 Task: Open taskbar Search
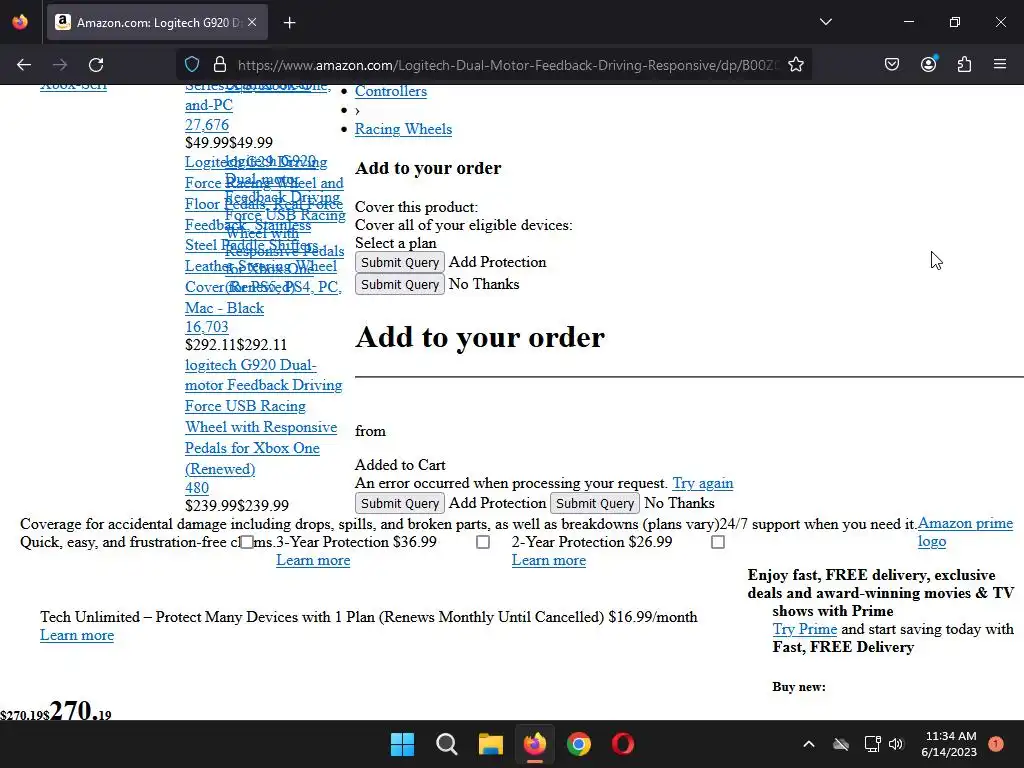447,744
